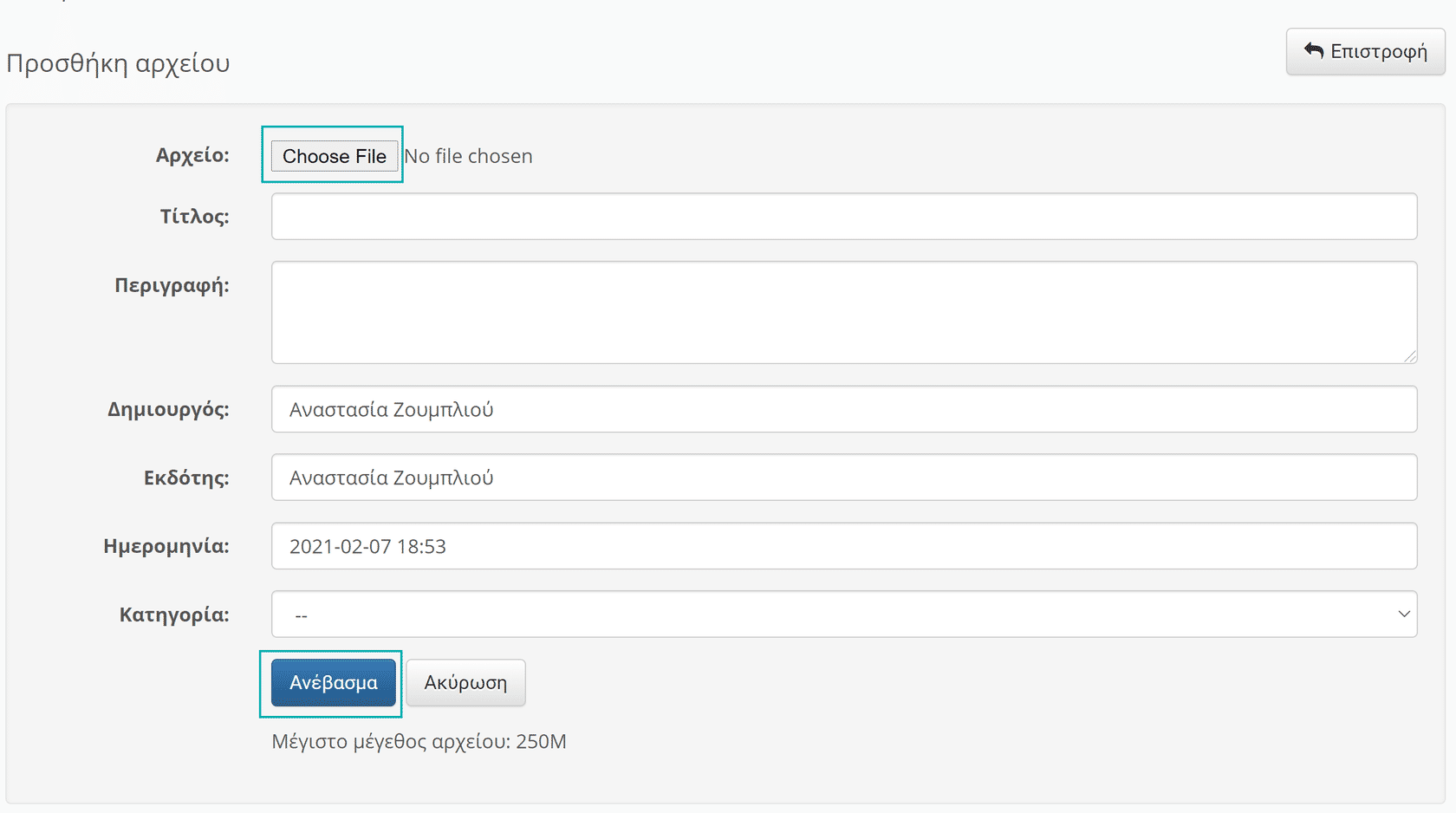Click the Εκδότης label
The width and height of the screenshot is (1456, 813).
point(186,478)
